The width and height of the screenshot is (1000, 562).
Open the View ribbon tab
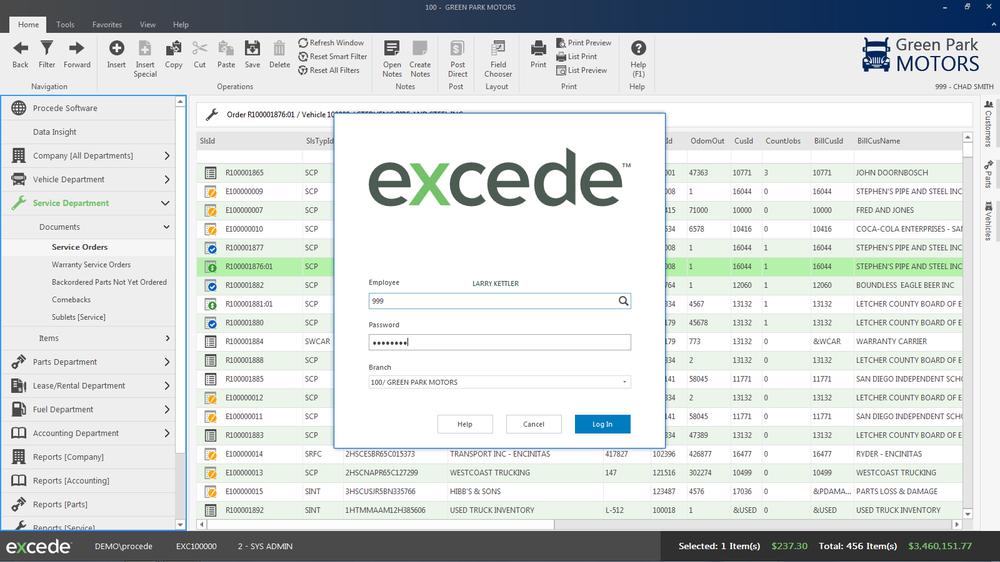tap(147, 24)
